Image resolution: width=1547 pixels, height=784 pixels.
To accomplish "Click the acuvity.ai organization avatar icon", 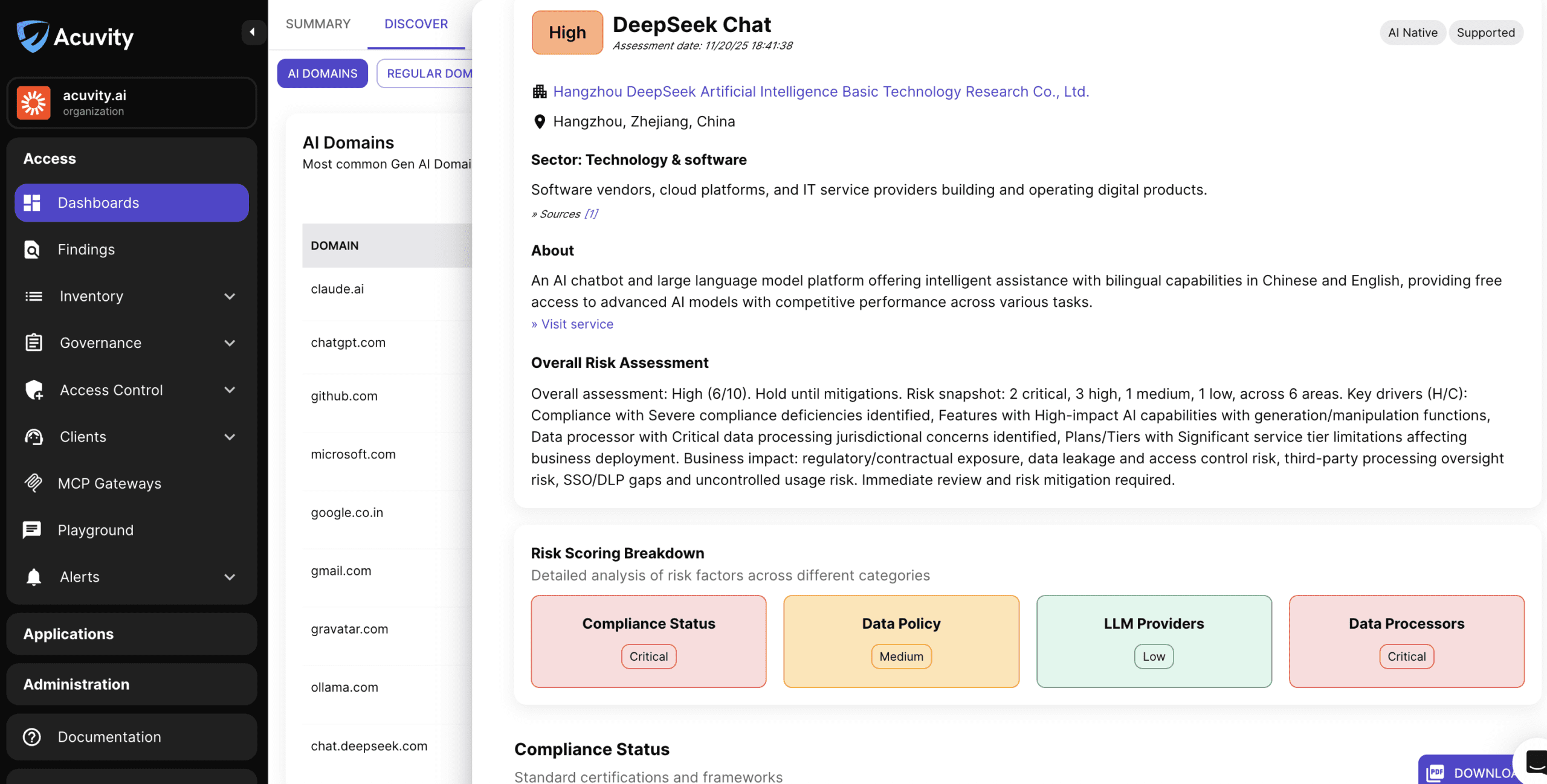I will 34,103.
